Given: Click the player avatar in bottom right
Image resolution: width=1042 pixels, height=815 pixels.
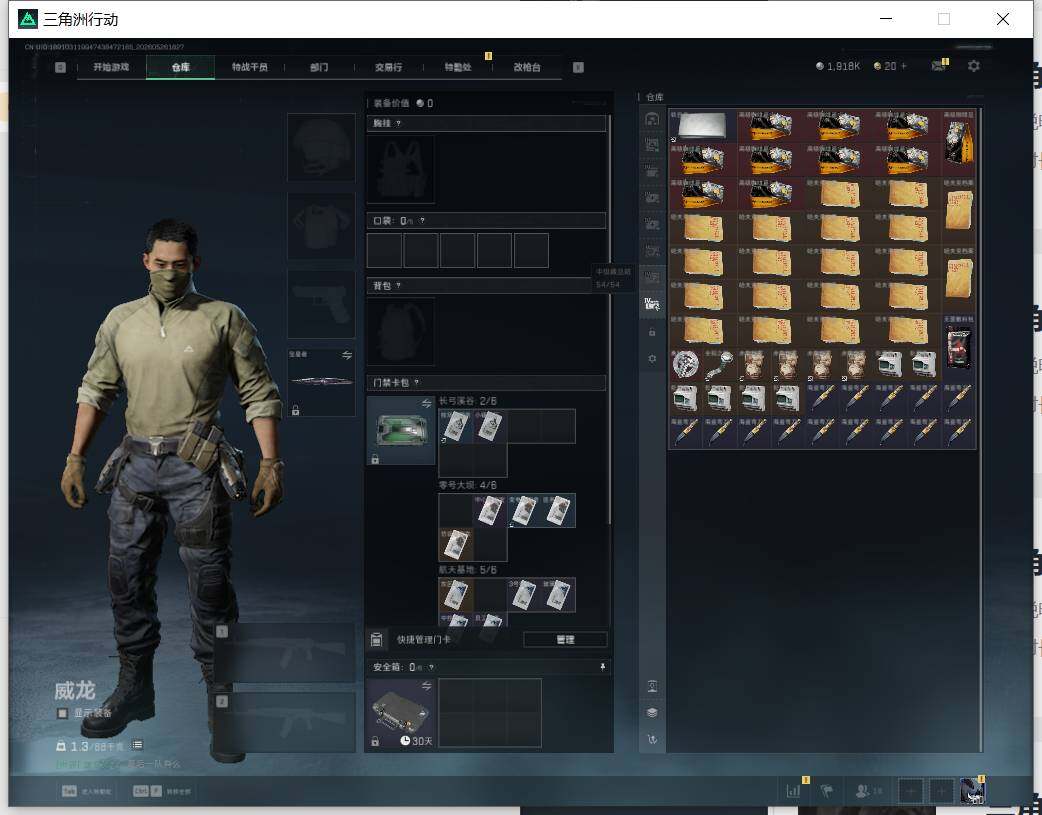Looking at the screenshot, I should tap(972, 791).
